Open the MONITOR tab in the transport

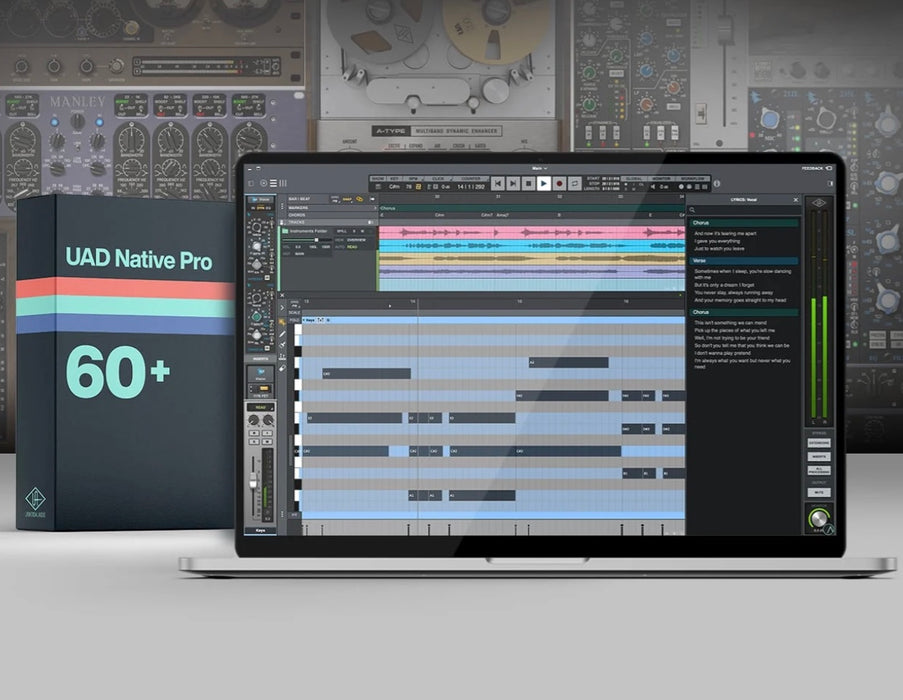click(661, 178)
